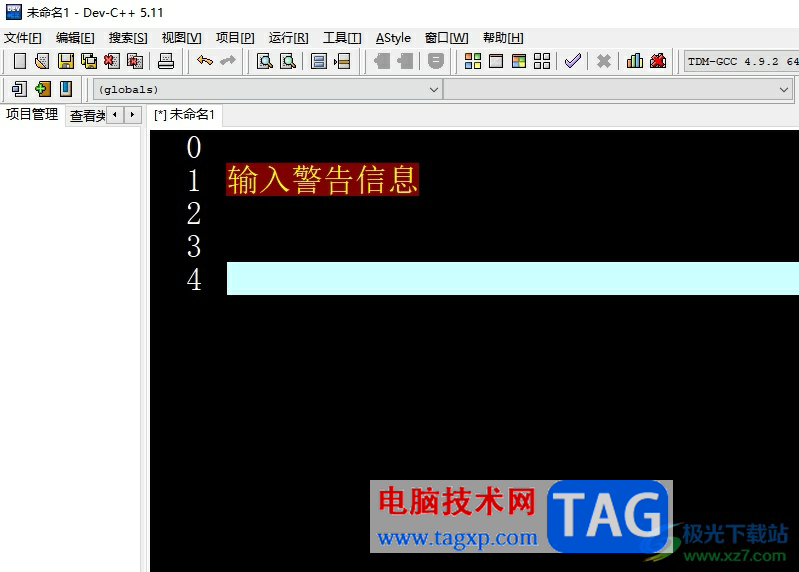Click line number 2 in gutter
799x572 pixels.
(194, 213)
